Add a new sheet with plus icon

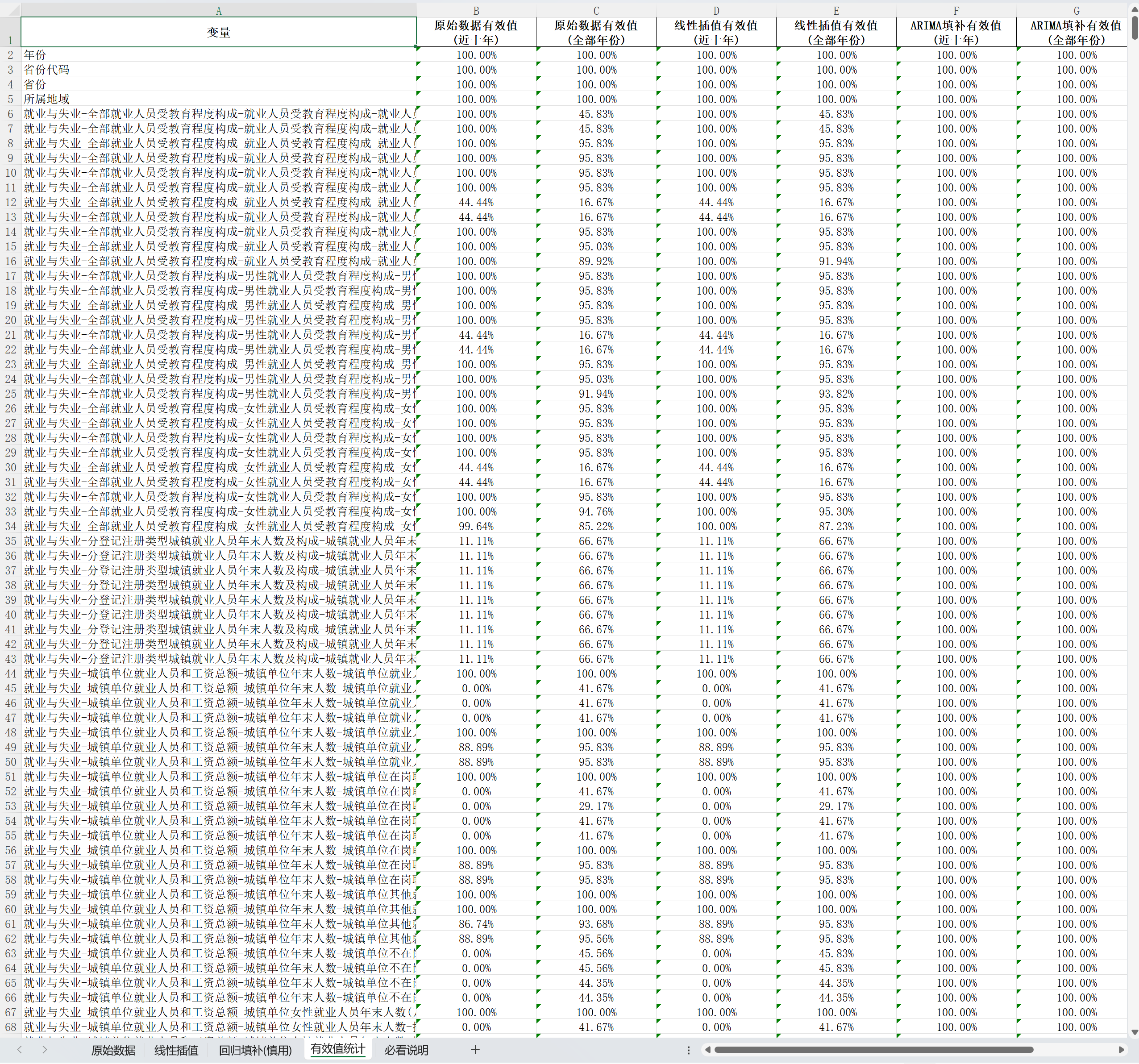475,1050
